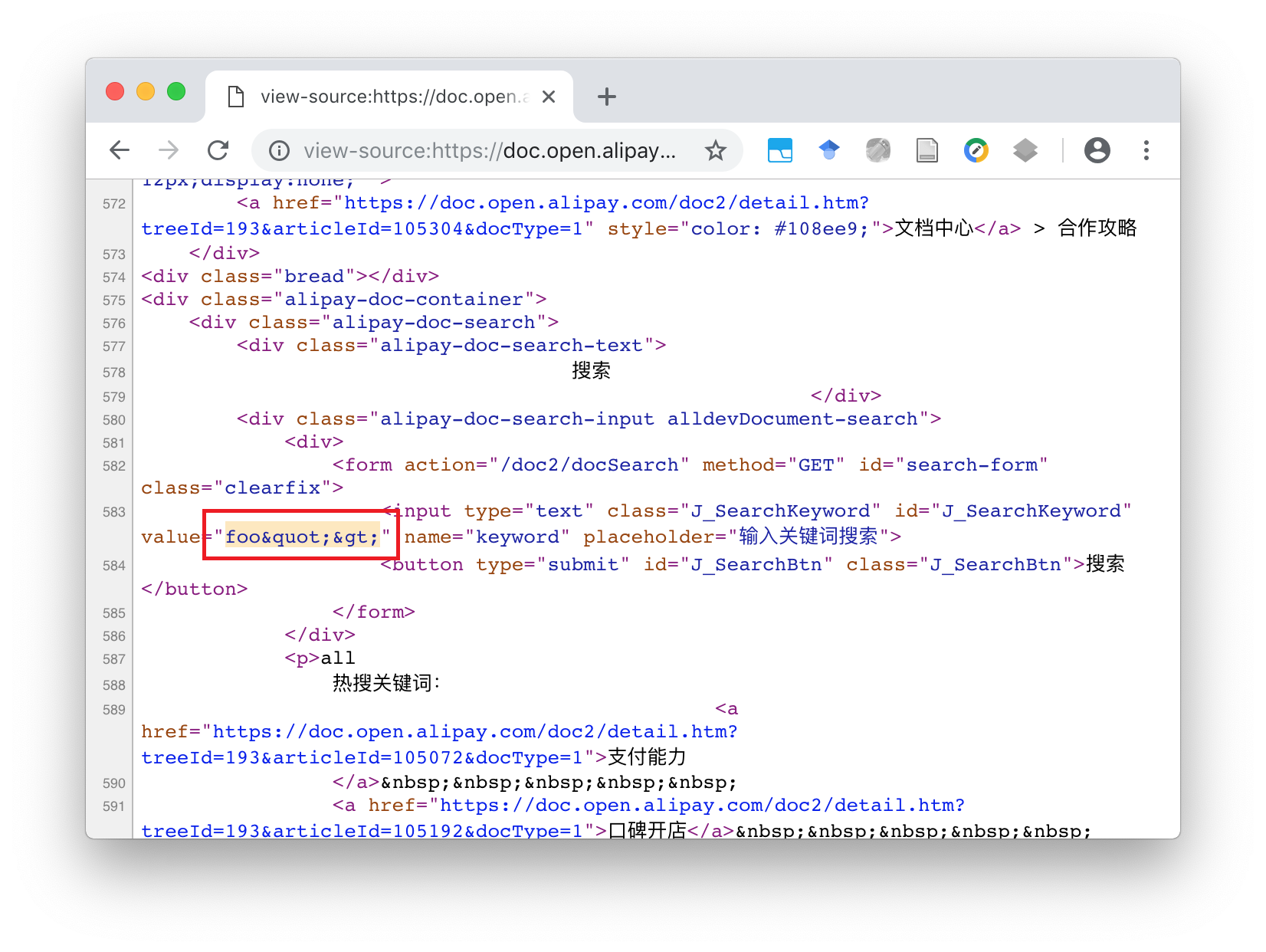Image resolution: width=1266 pixels, height=952 pixels.
Task: Open site information icon in address bar
Action: (x=279, y=151)
